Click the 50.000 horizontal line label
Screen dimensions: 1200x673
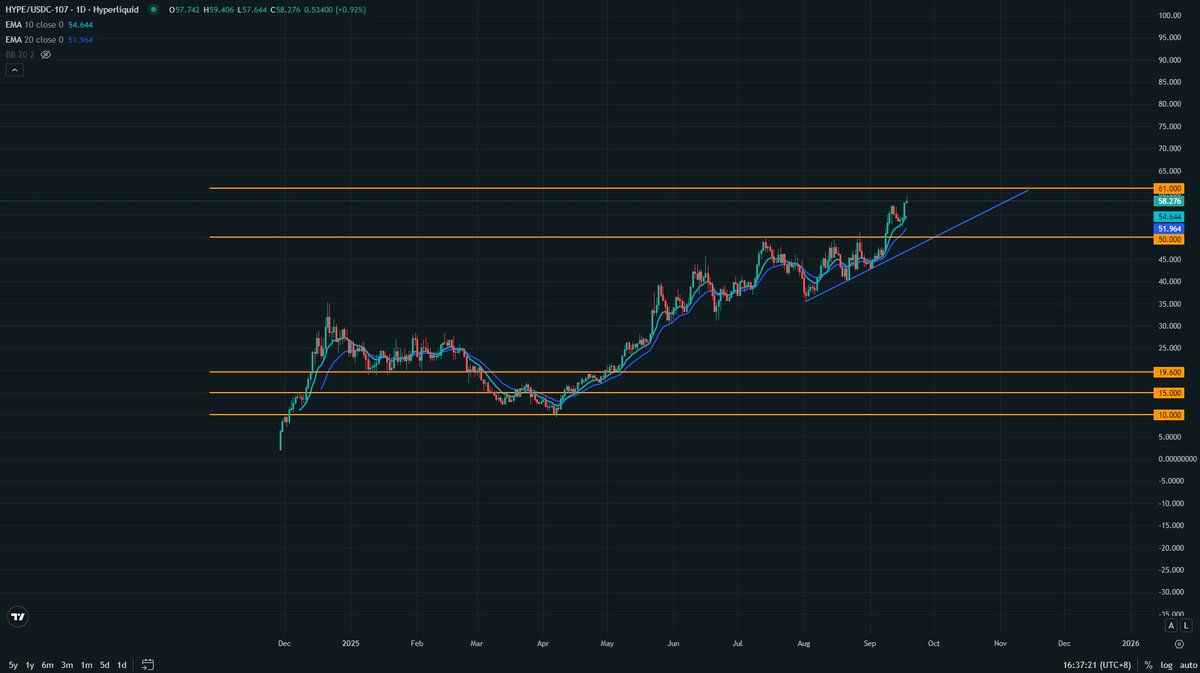(x=1169, y=239)
